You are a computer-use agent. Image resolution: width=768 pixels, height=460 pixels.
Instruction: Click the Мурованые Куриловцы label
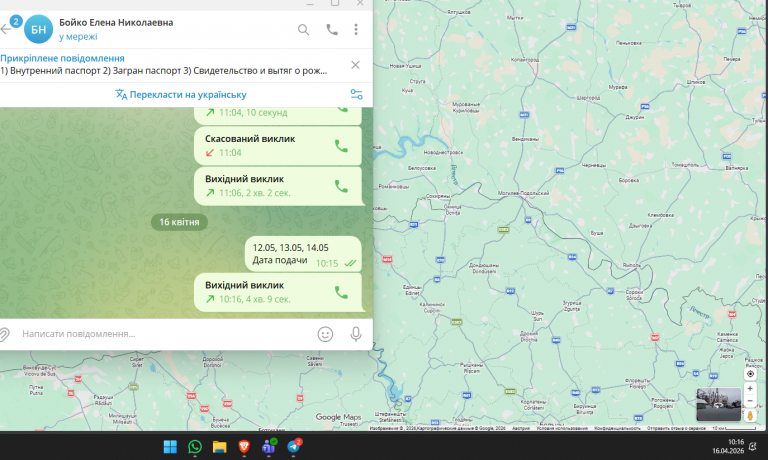point(466,107)
